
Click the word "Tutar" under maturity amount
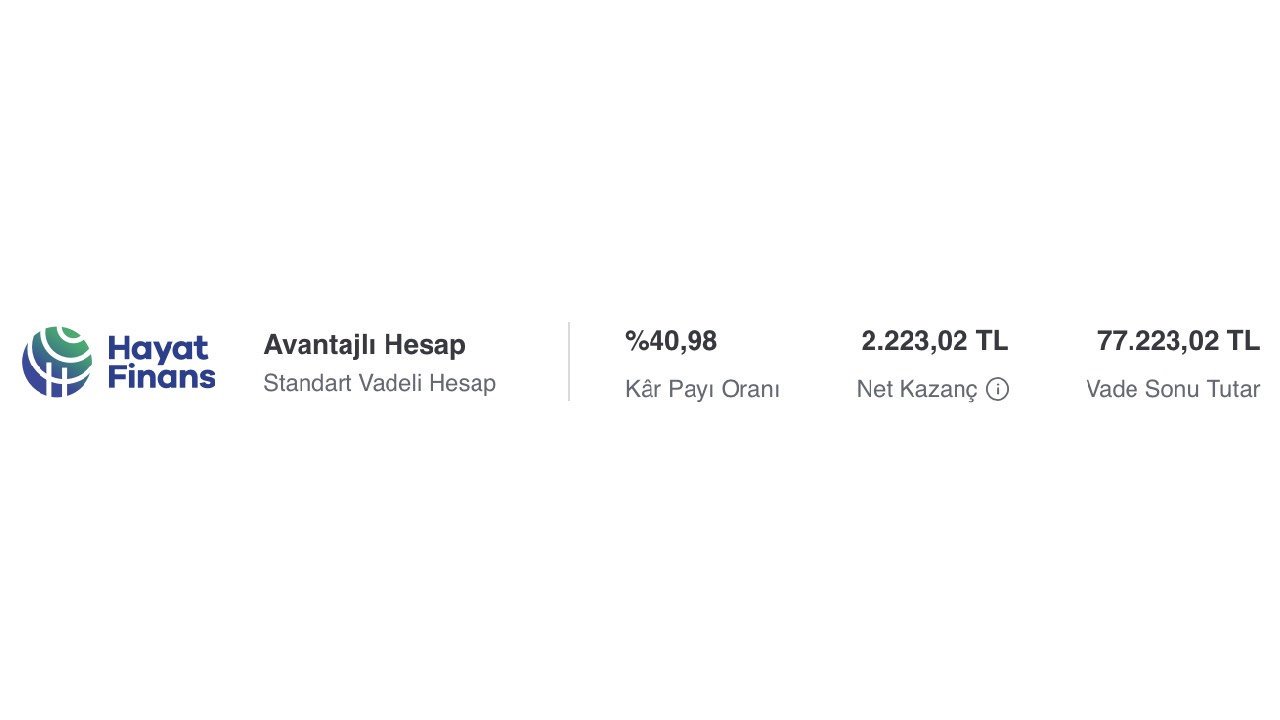pos(1232,390)
